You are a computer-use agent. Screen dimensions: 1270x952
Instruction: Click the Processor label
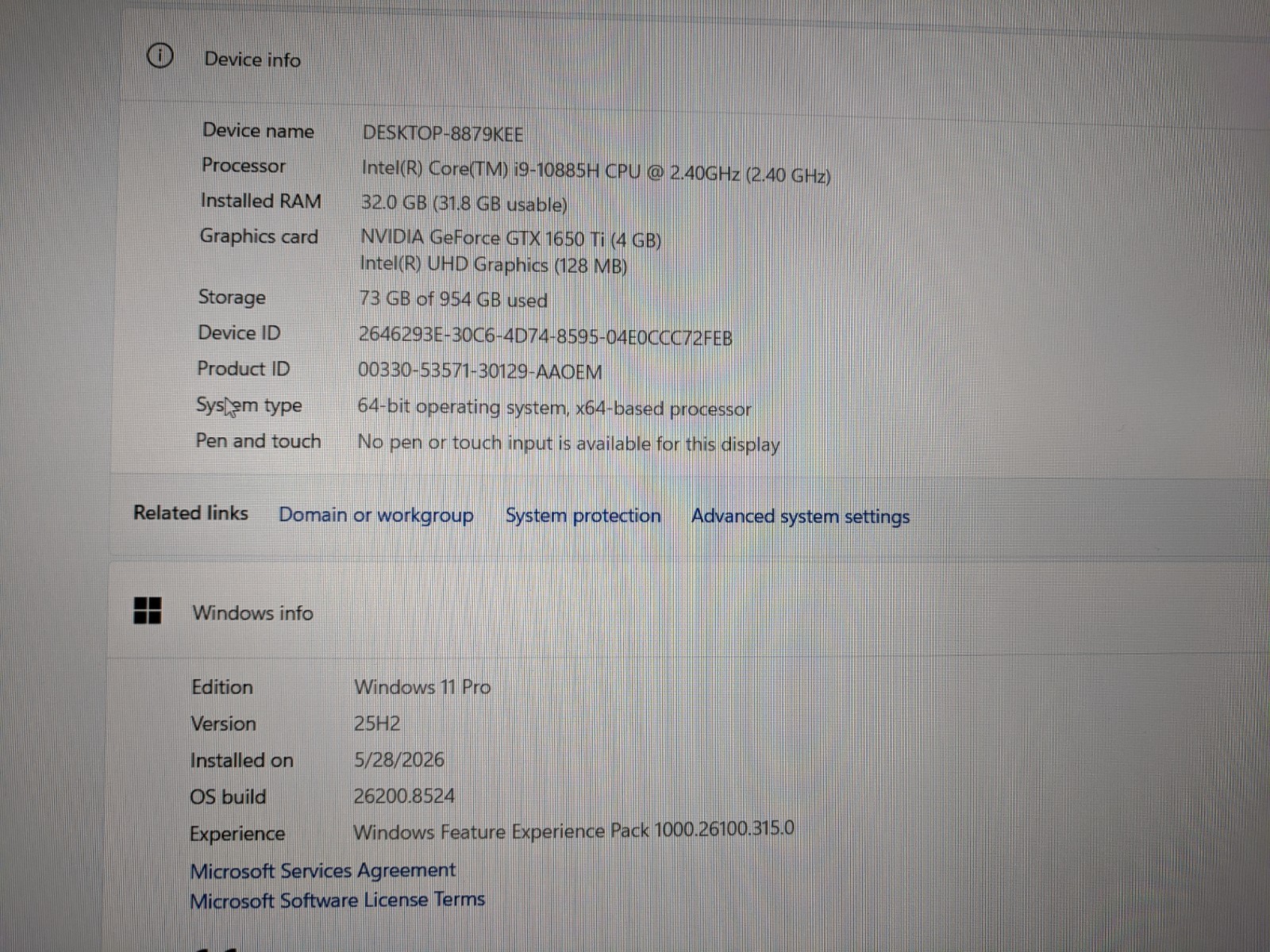(x=244, y=166)
